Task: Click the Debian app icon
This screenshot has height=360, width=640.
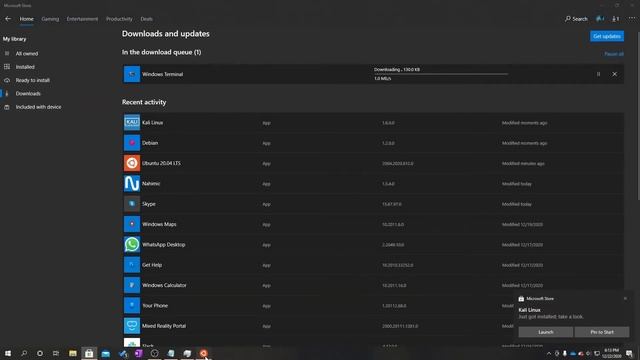Action: click(132, 143)
